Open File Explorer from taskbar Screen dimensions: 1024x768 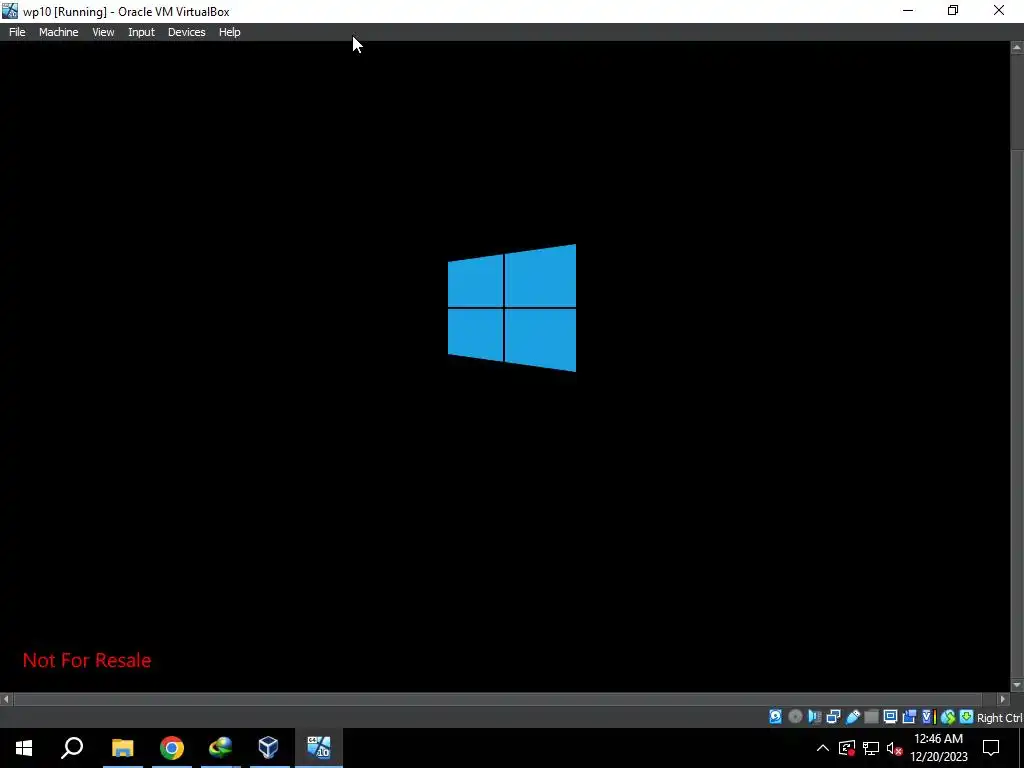pos(122,748)
